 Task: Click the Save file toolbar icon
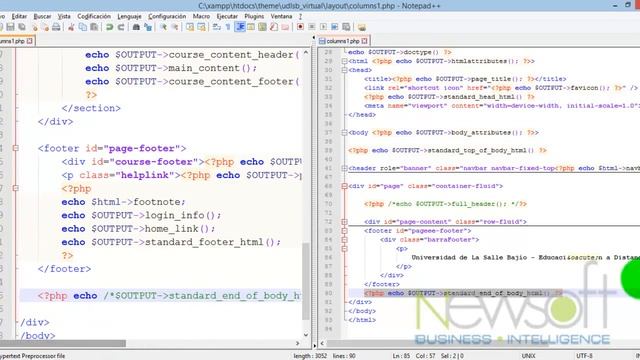[10, 27]
